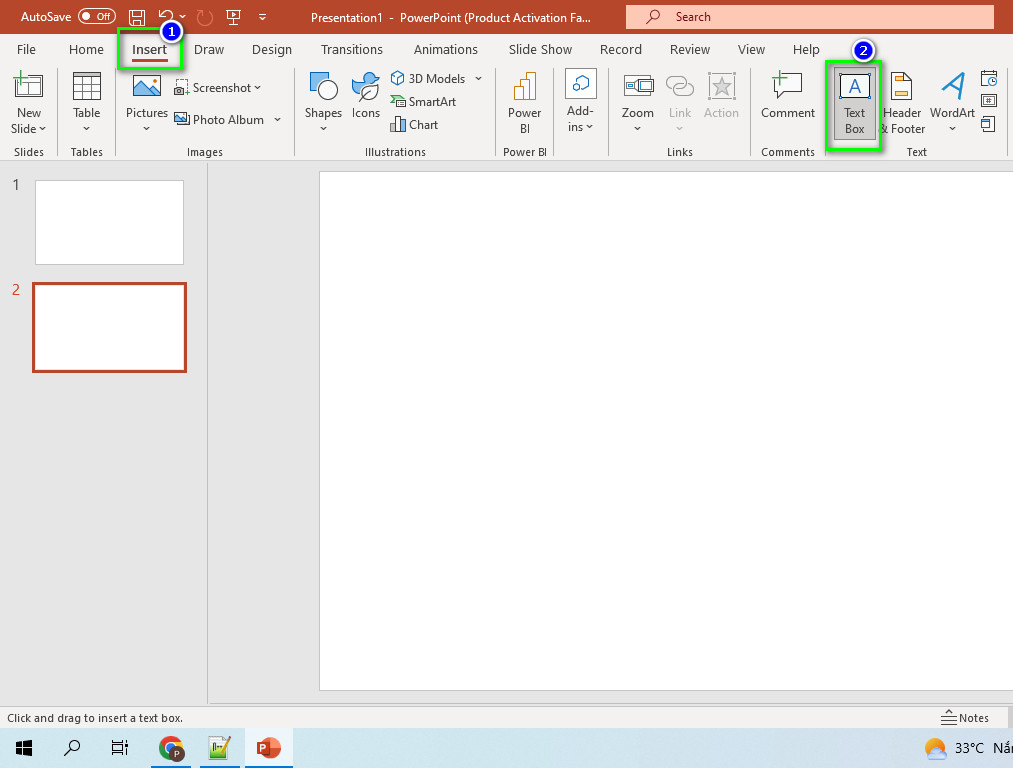The width and height of the screenshot is (1013, 768).
Task: Open the Review tab
Action: coord(689,50)
